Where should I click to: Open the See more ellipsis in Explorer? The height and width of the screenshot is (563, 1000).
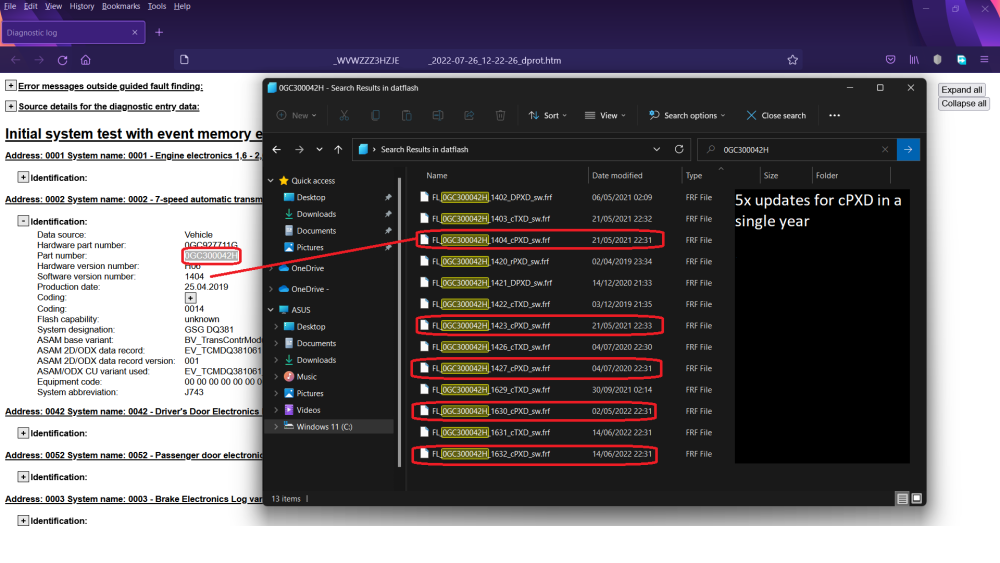point(835,115)
